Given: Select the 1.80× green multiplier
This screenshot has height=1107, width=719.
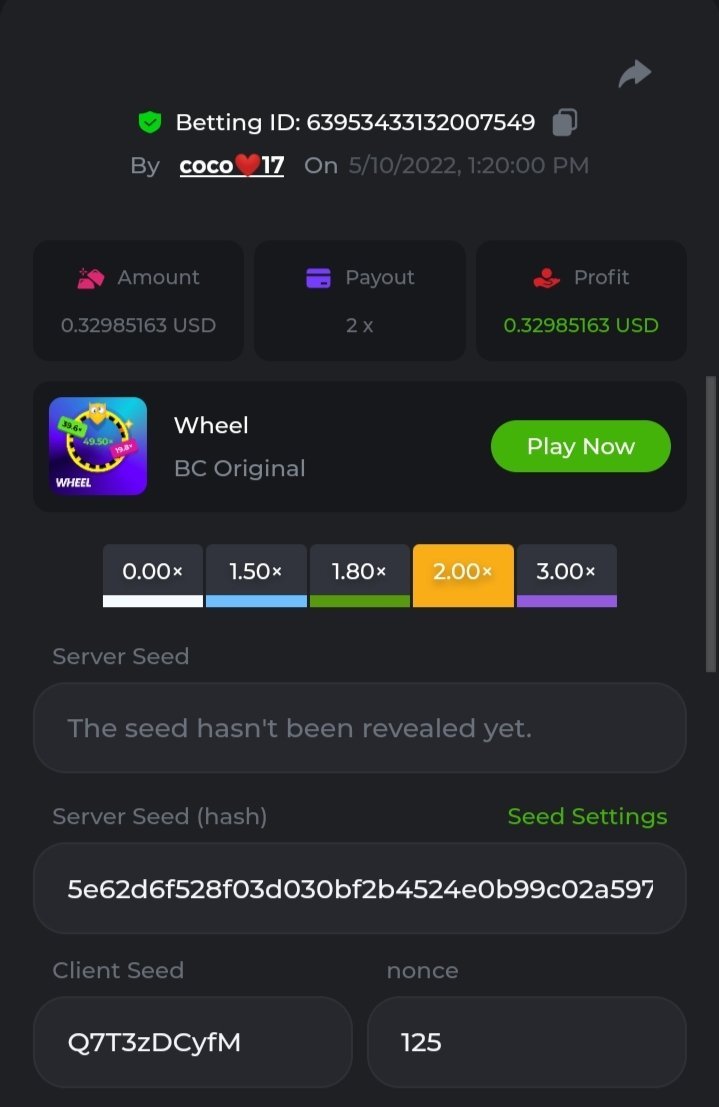Looking at the screenshot, I should 360,574.
